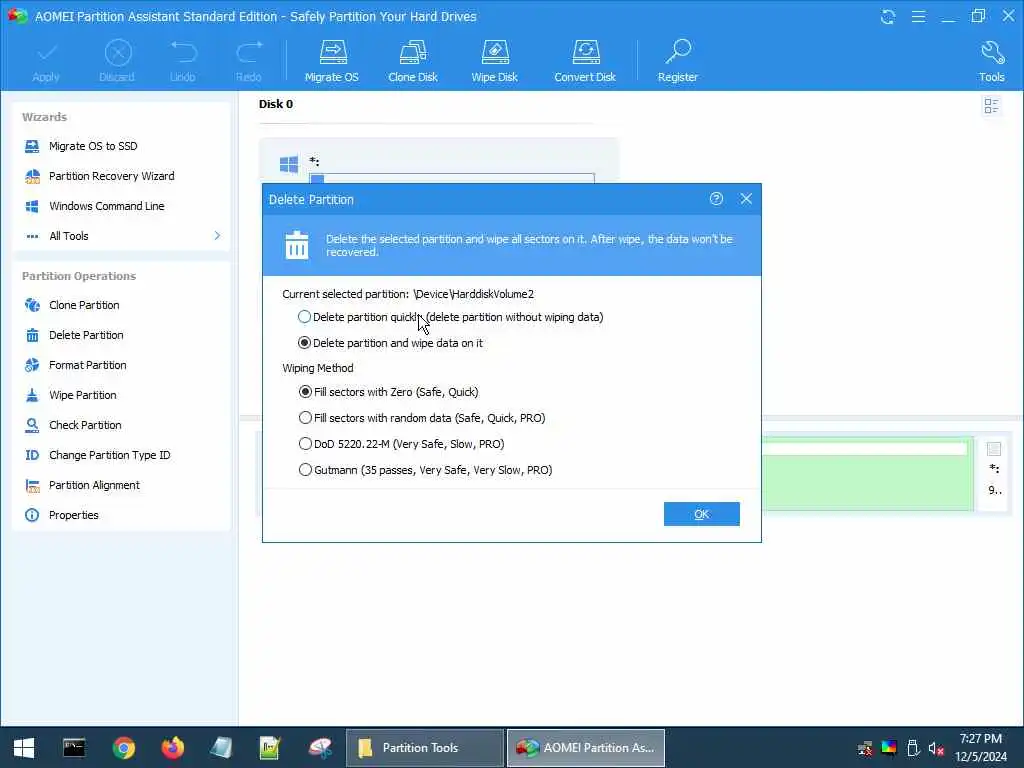Open Google Chrome from taskbar
This screenshot has width=1024, height=768.
point(123,748)
